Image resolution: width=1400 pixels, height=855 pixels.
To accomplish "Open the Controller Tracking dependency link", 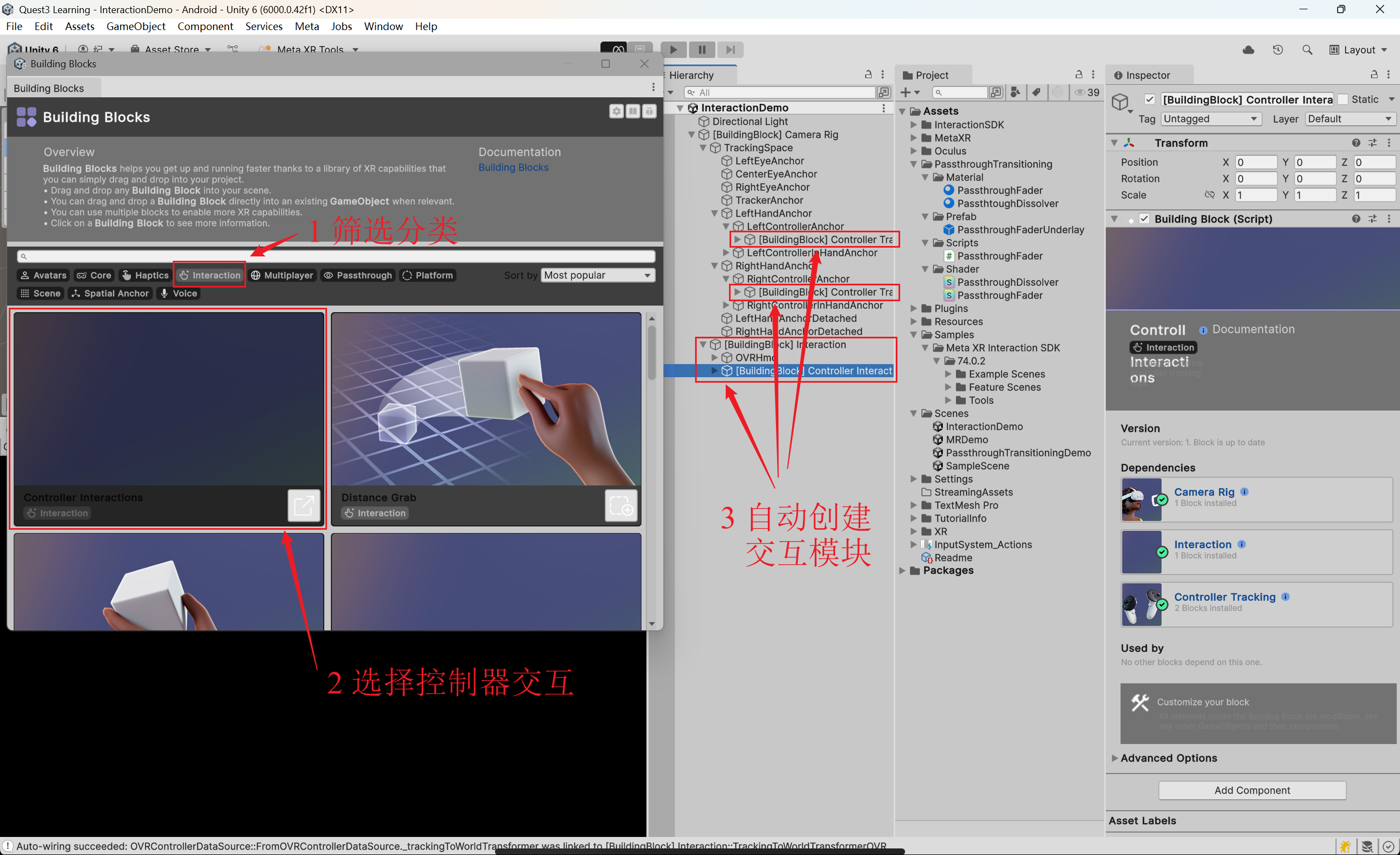I will pos(1224,597).
